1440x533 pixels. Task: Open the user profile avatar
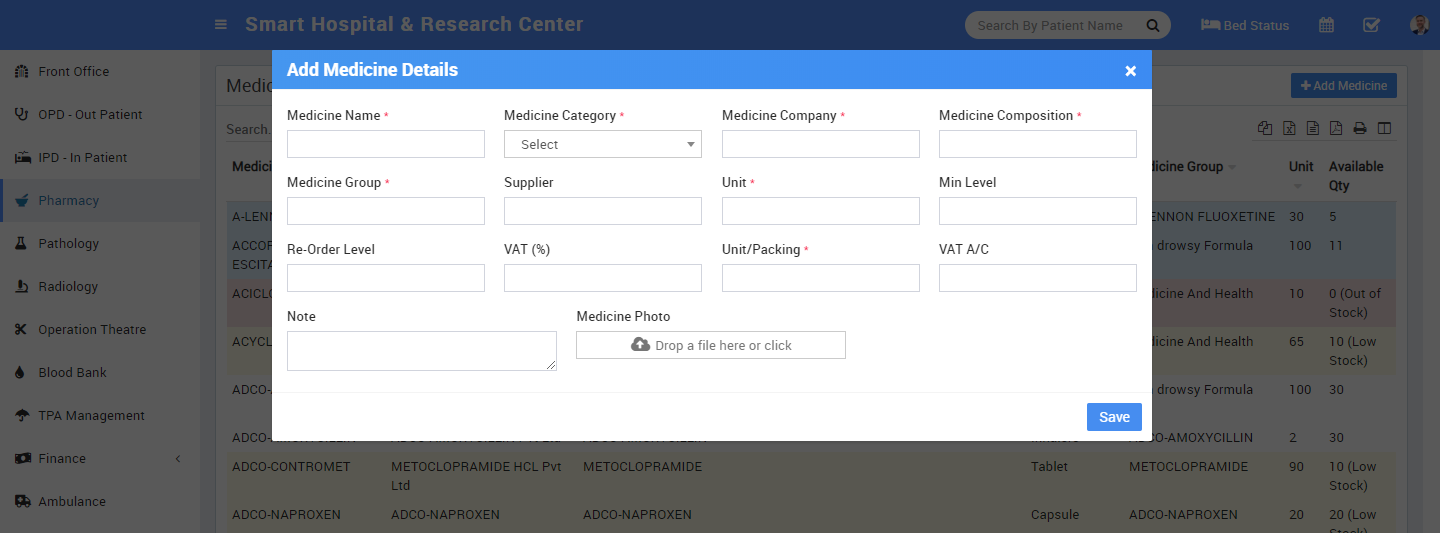(1419, 25)
